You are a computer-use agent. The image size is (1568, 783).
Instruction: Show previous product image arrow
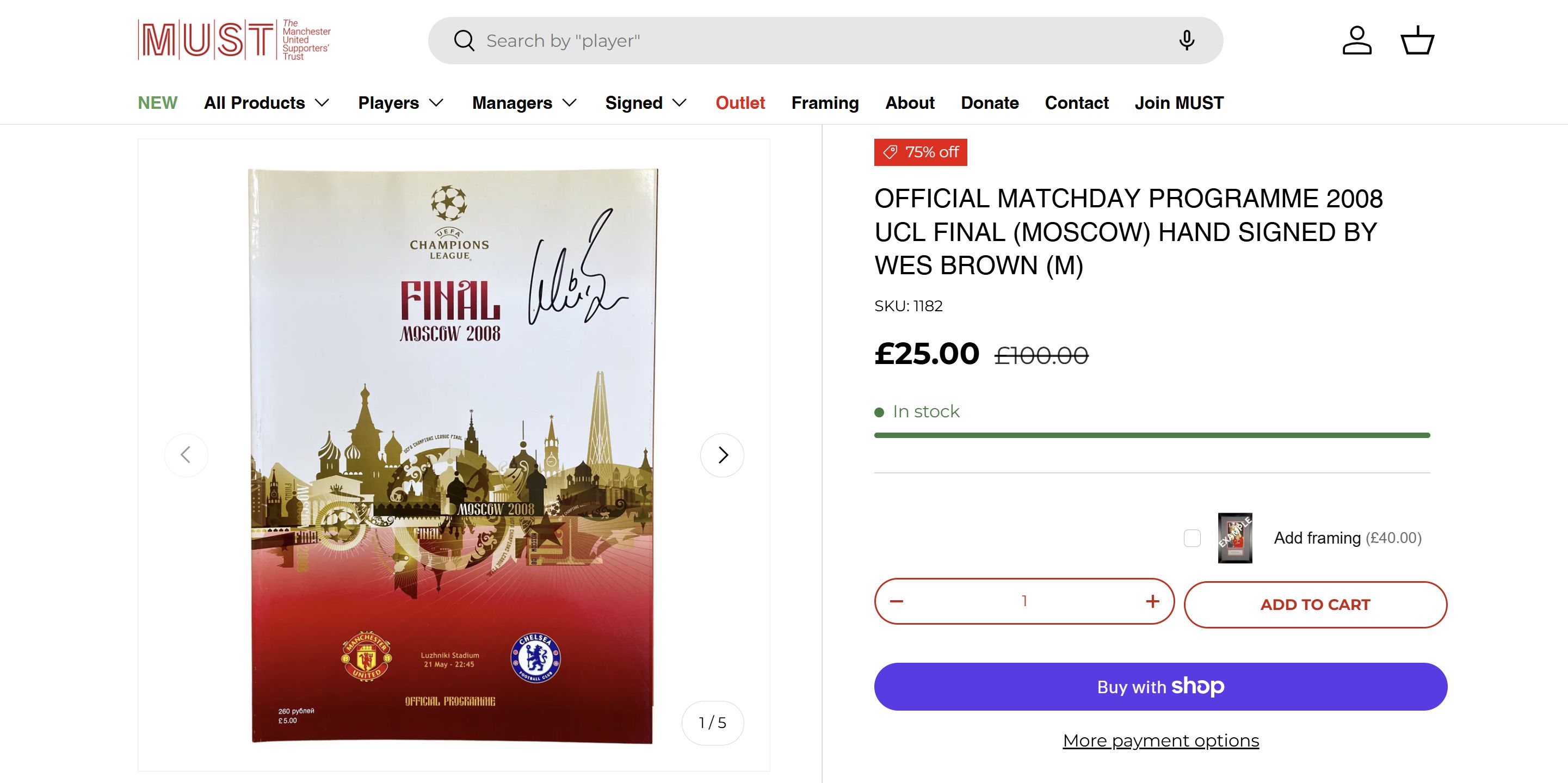(x=186, y=455)
